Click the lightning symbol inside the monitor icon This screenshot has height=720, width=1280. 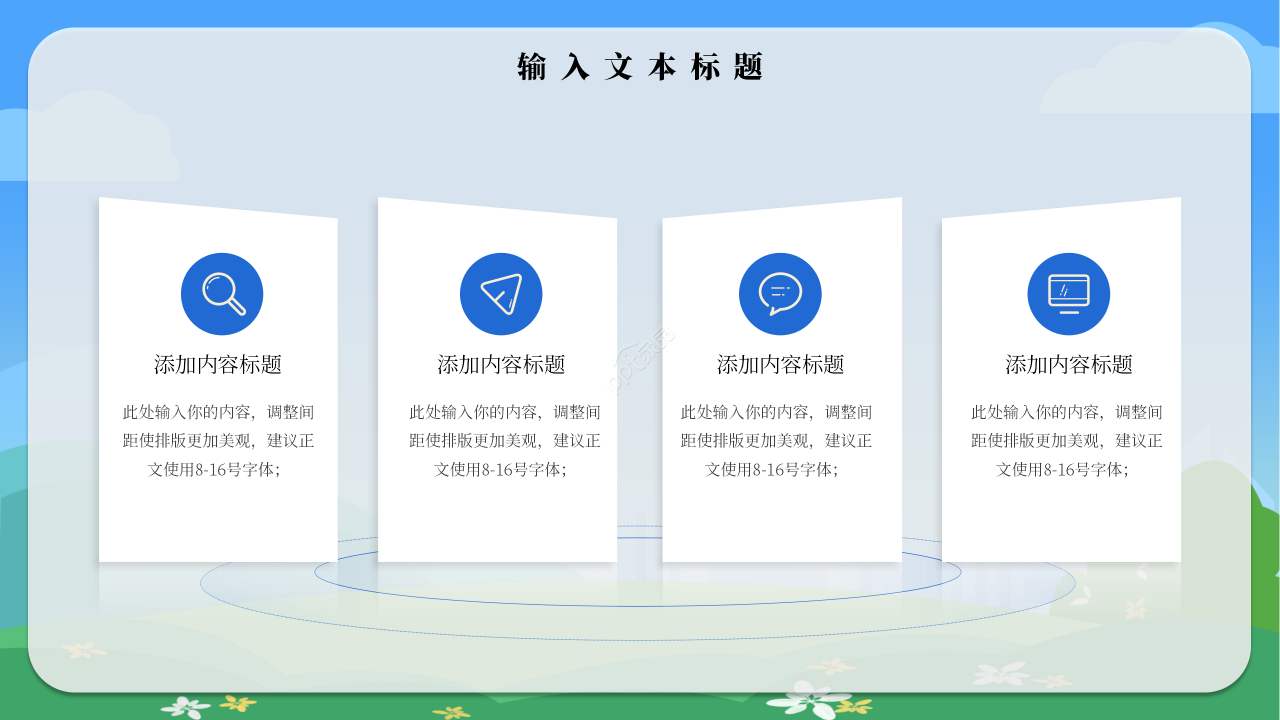(x=1065, y=291)
